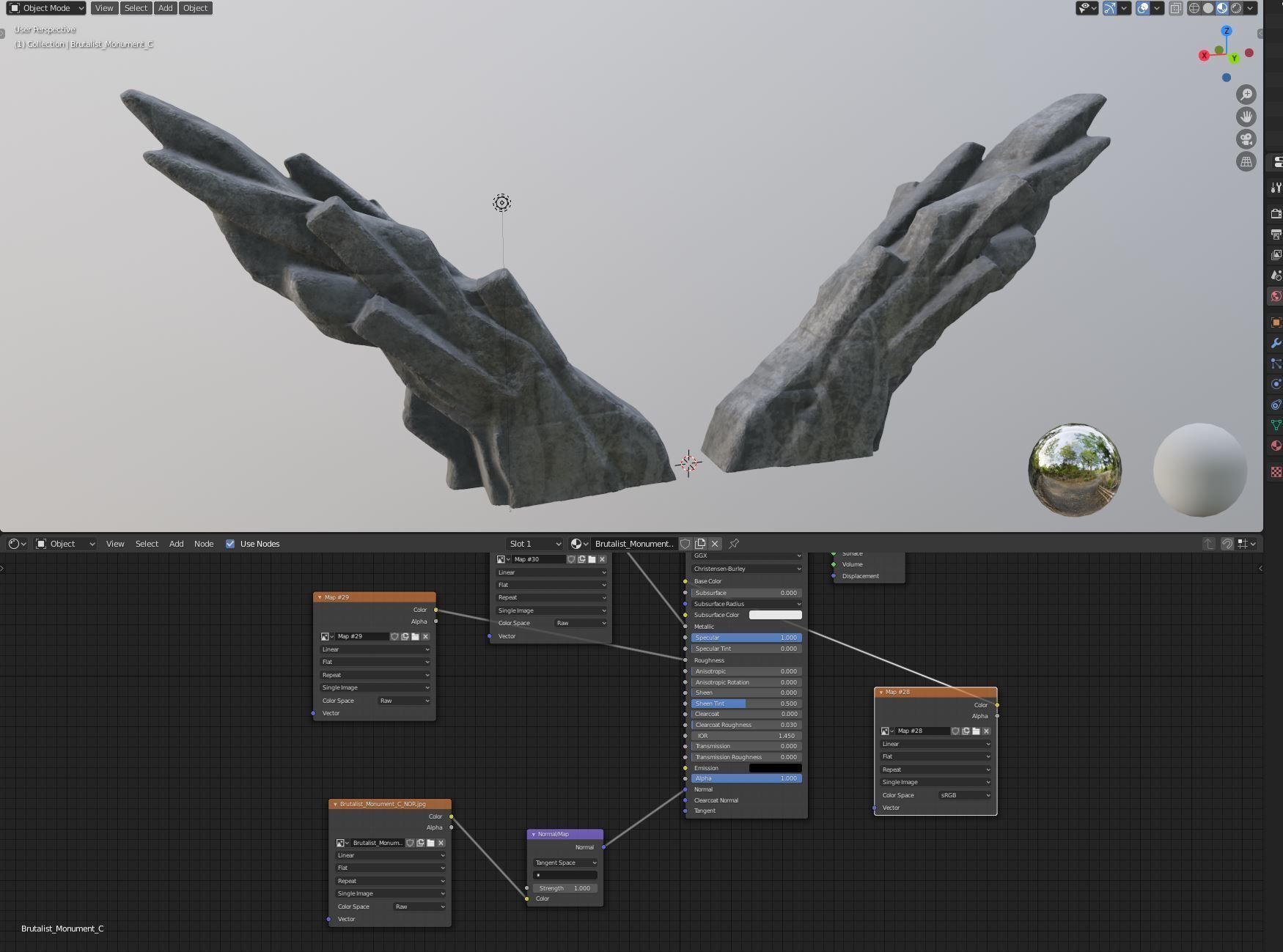Open the node editor Add menu

[x=176, y=544]
